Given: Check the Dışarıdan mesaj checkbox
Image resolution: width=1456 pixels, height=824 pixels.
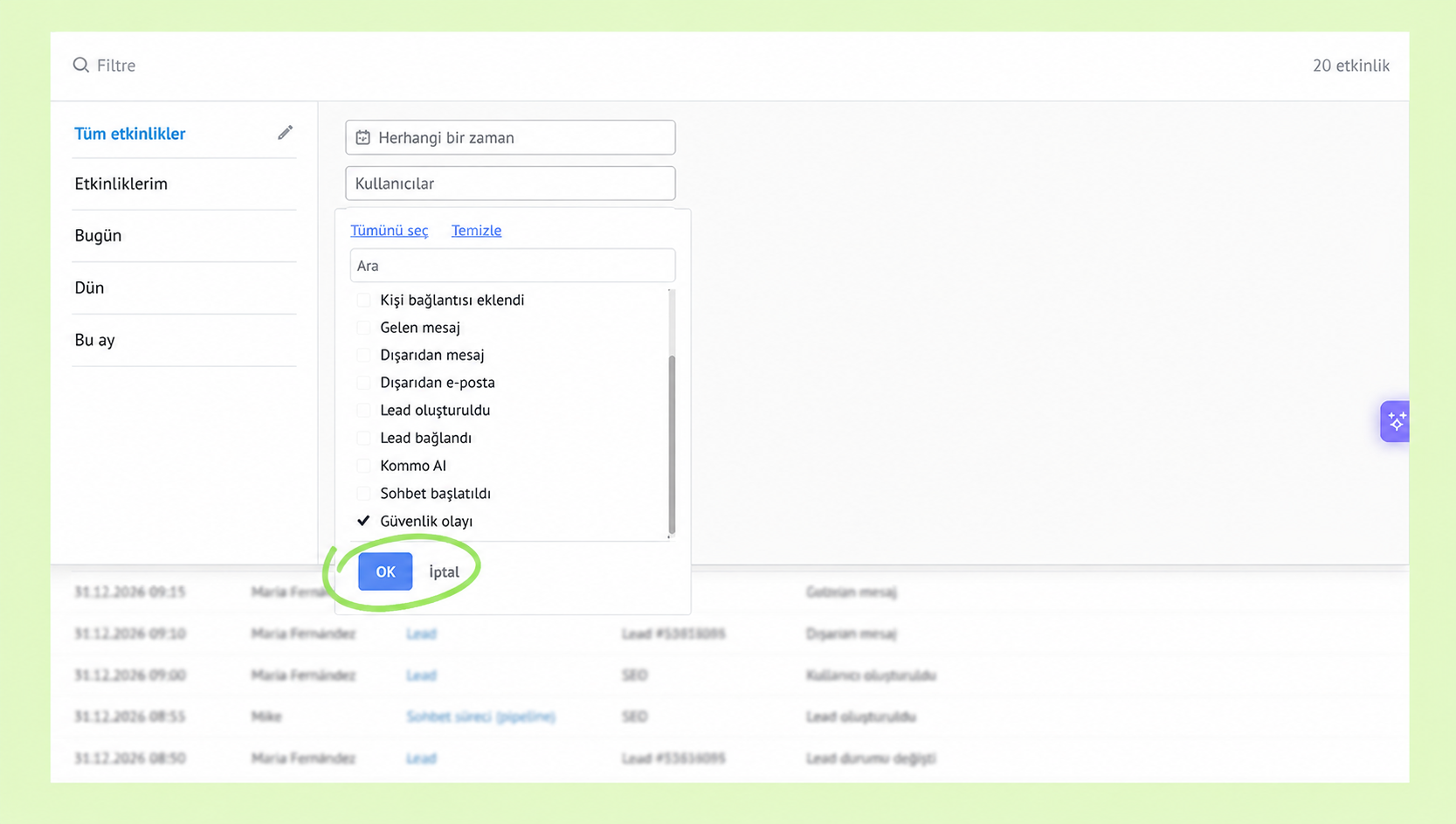Looking at the screenshot, I should tap(363, 355).
